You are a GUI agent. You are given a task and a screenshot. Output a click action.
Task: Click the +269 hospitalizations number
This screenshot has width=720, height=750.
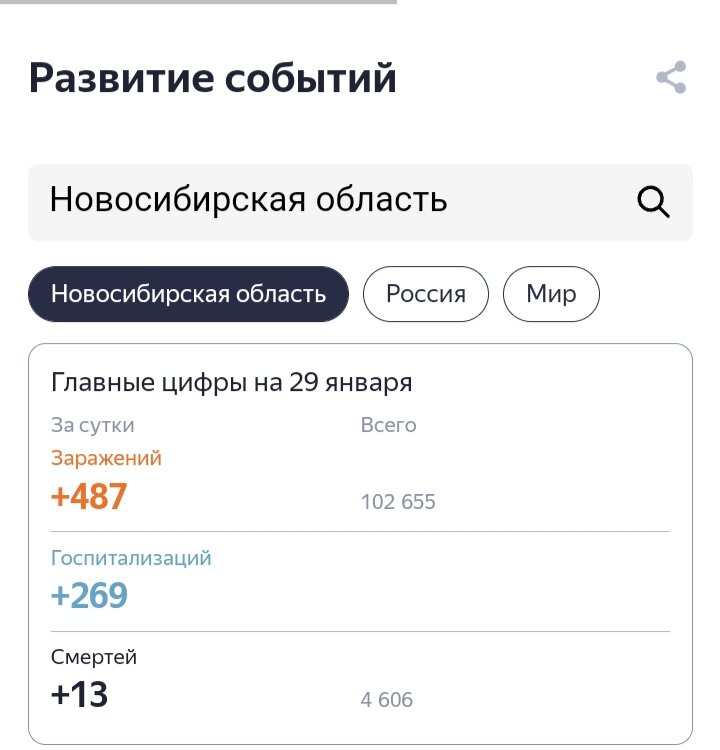tap(89, 596)
